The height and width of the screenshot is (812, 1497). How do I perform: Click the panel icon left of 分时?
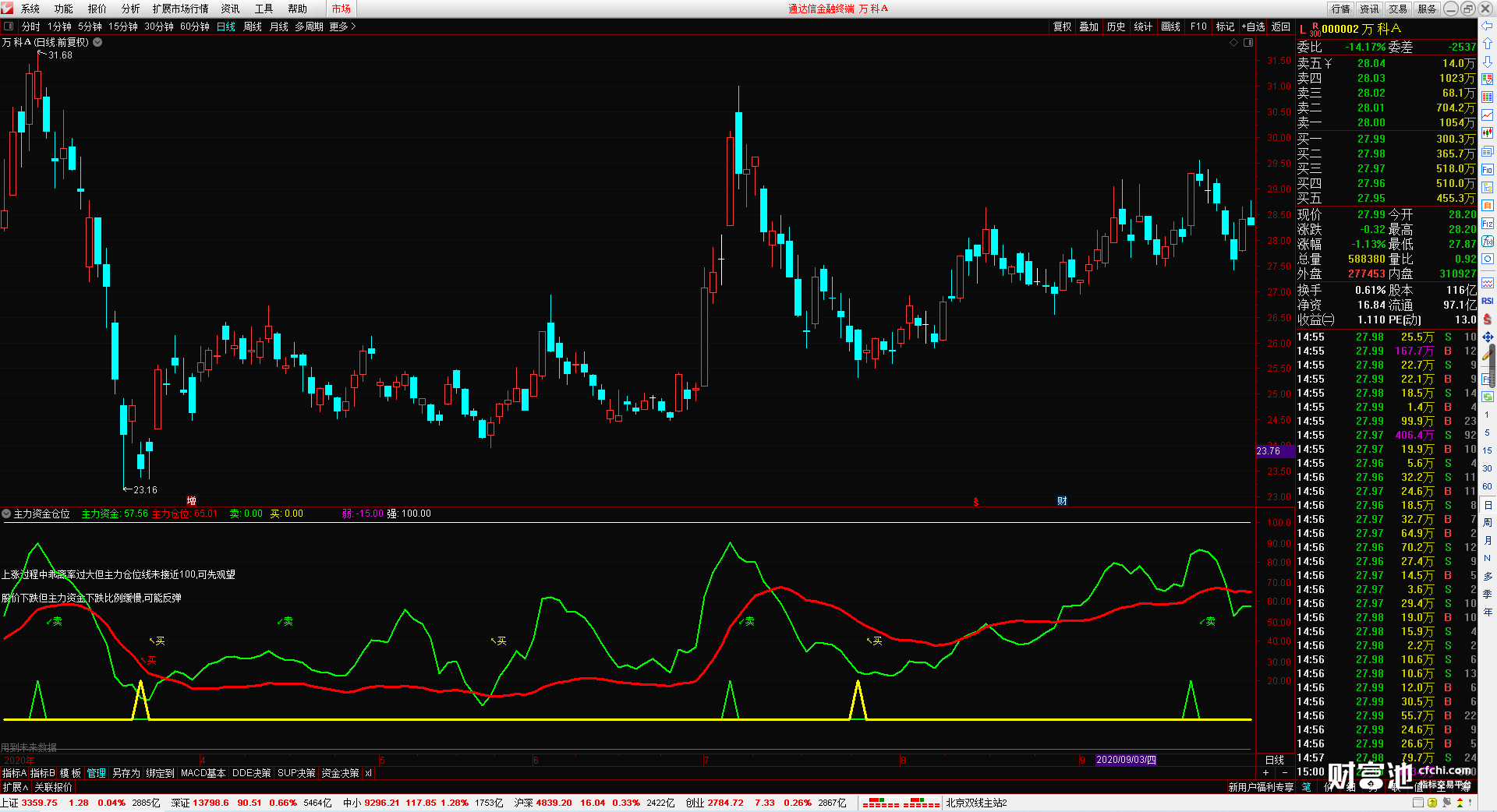coord(9,26)
